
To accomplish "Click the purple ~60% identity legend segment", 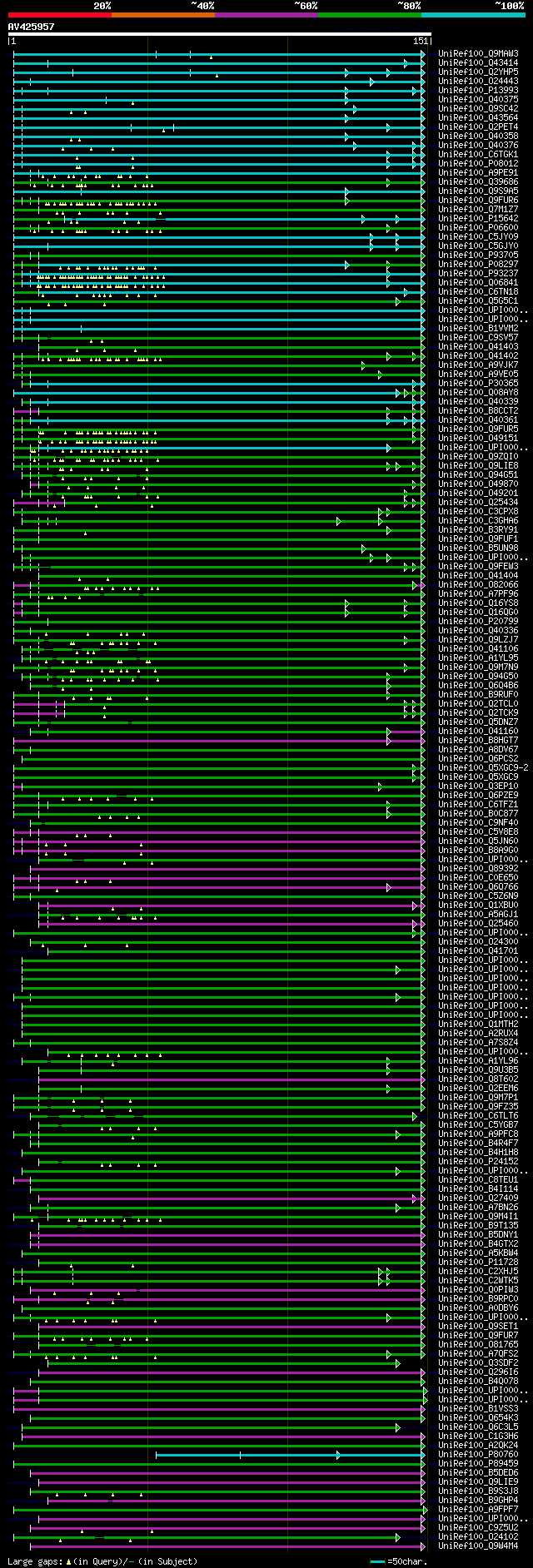I will pos(266,15).
